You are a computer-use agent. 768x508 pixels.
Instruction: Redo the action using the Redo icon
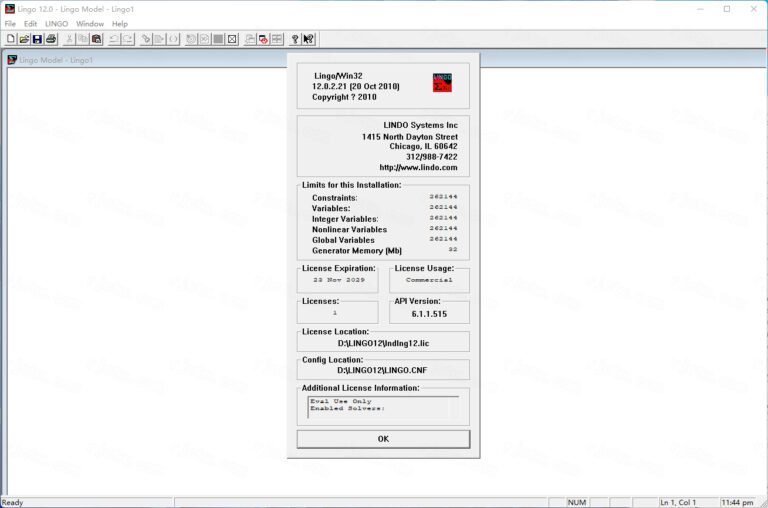tap(128, 39)
